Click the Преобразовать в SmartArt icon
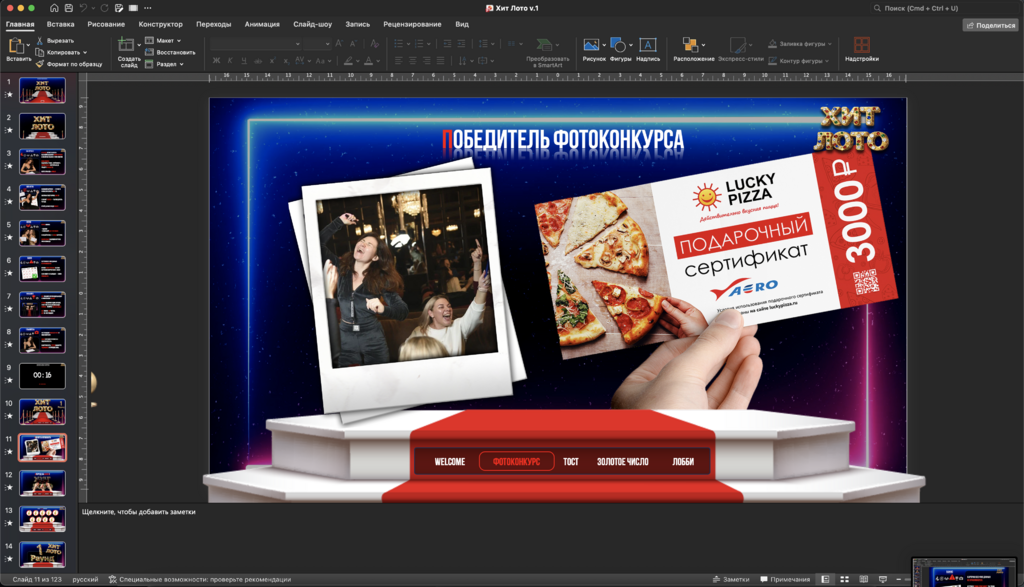This screenshot has width=1024, height=587. [543, 45]
